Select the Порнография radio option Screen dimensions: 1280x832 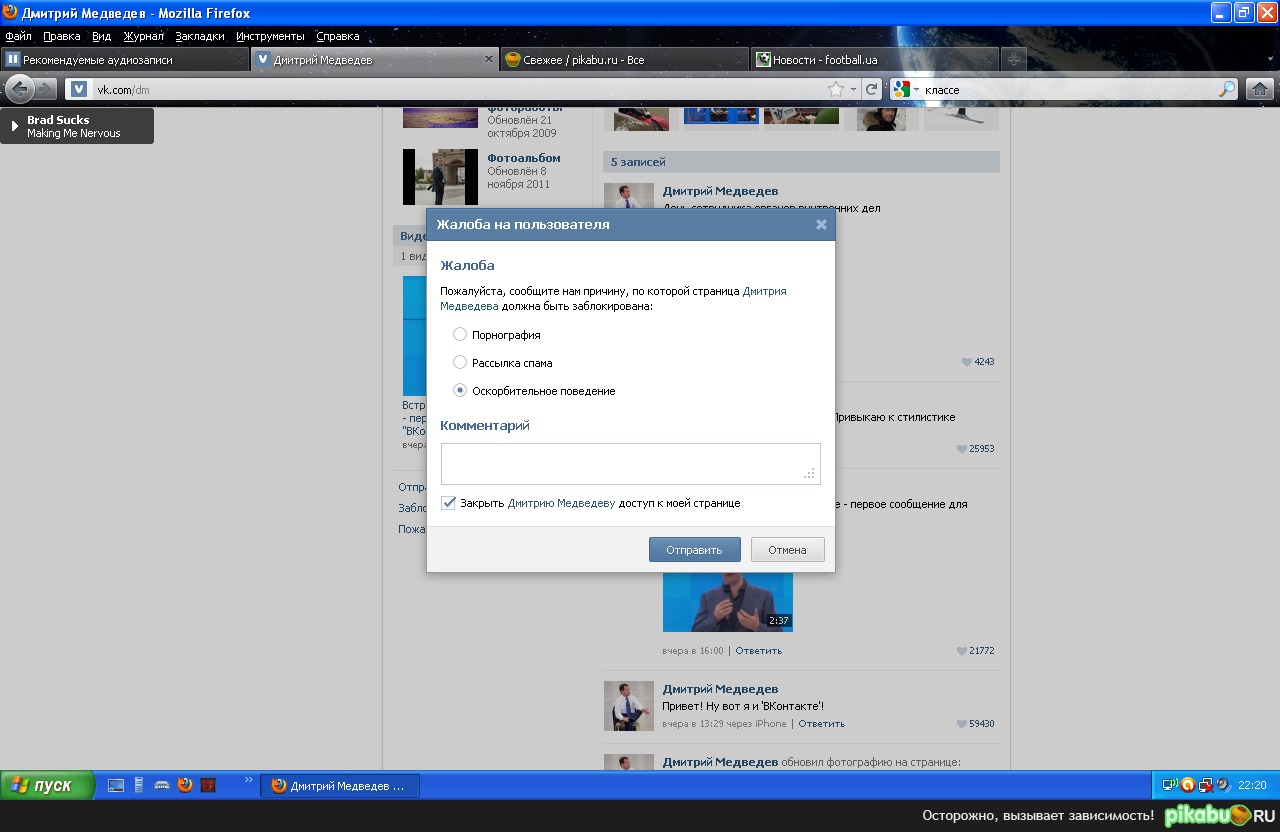[460, 334]
